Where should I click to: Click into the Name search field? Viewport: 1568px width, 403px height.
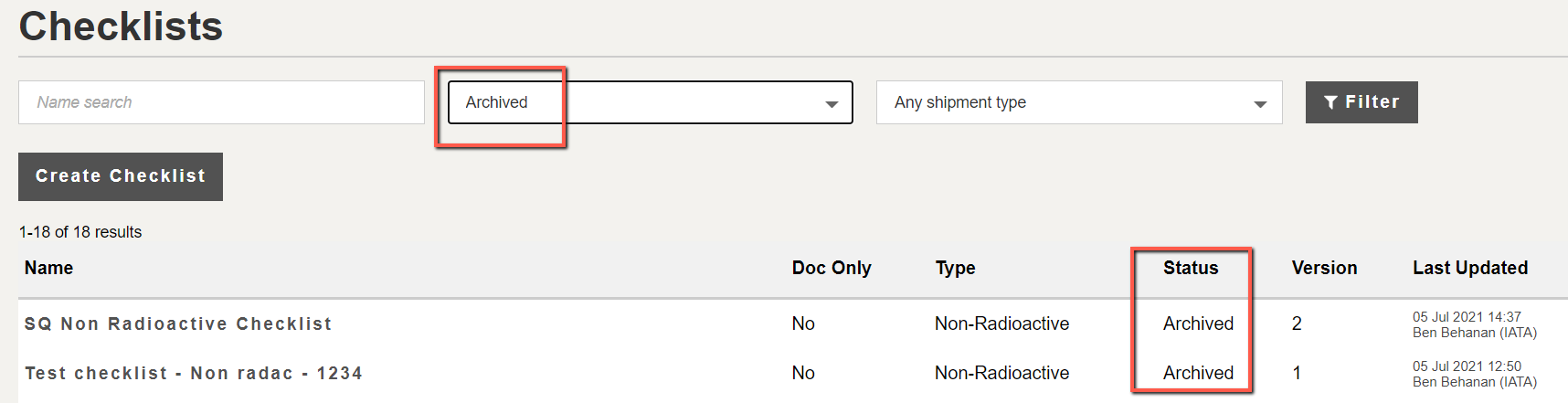(x=221, y=102)
